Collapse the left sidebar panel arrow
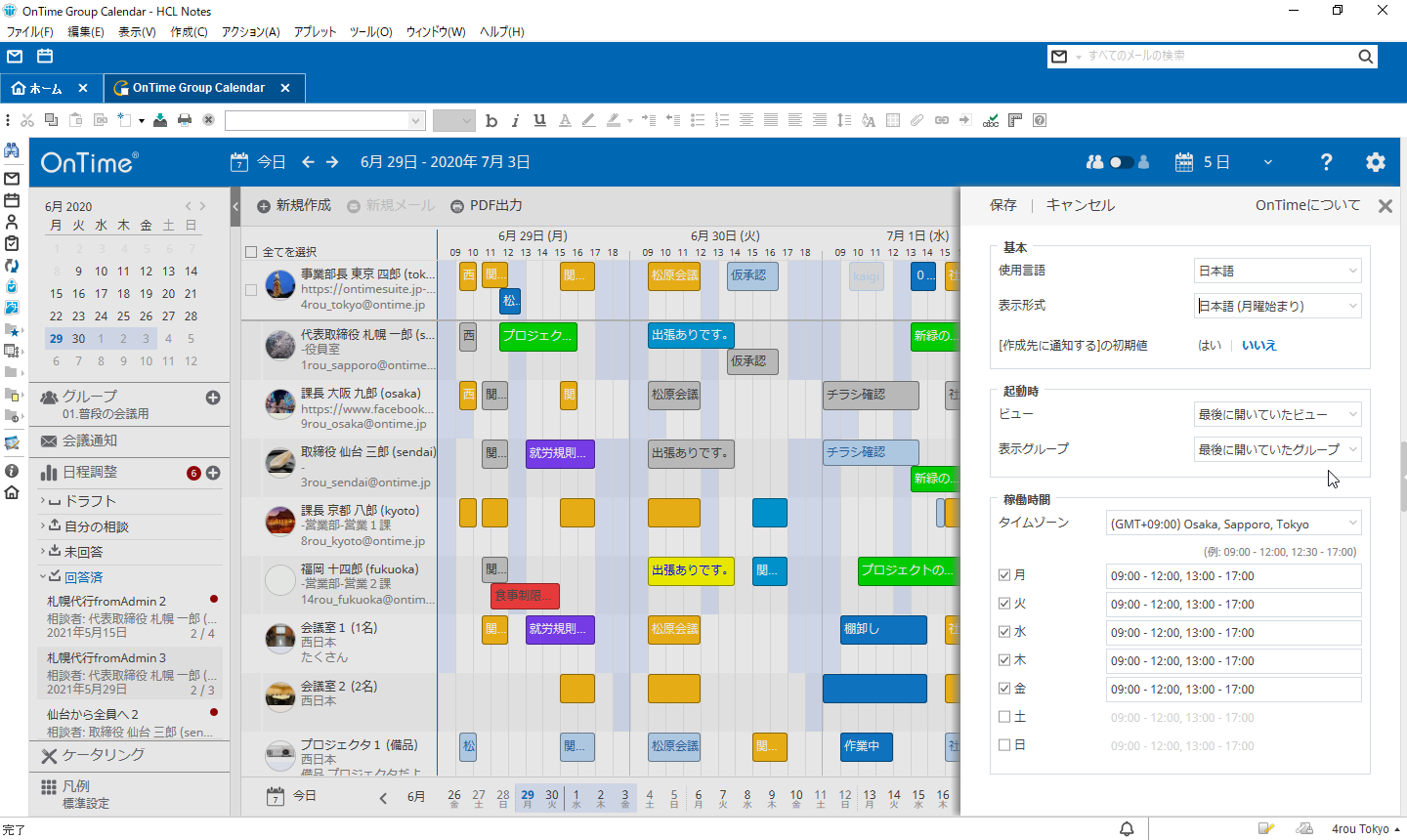The height and width of the screenshot is (840, 1407). pyautogui.click(x=235, y=206)
